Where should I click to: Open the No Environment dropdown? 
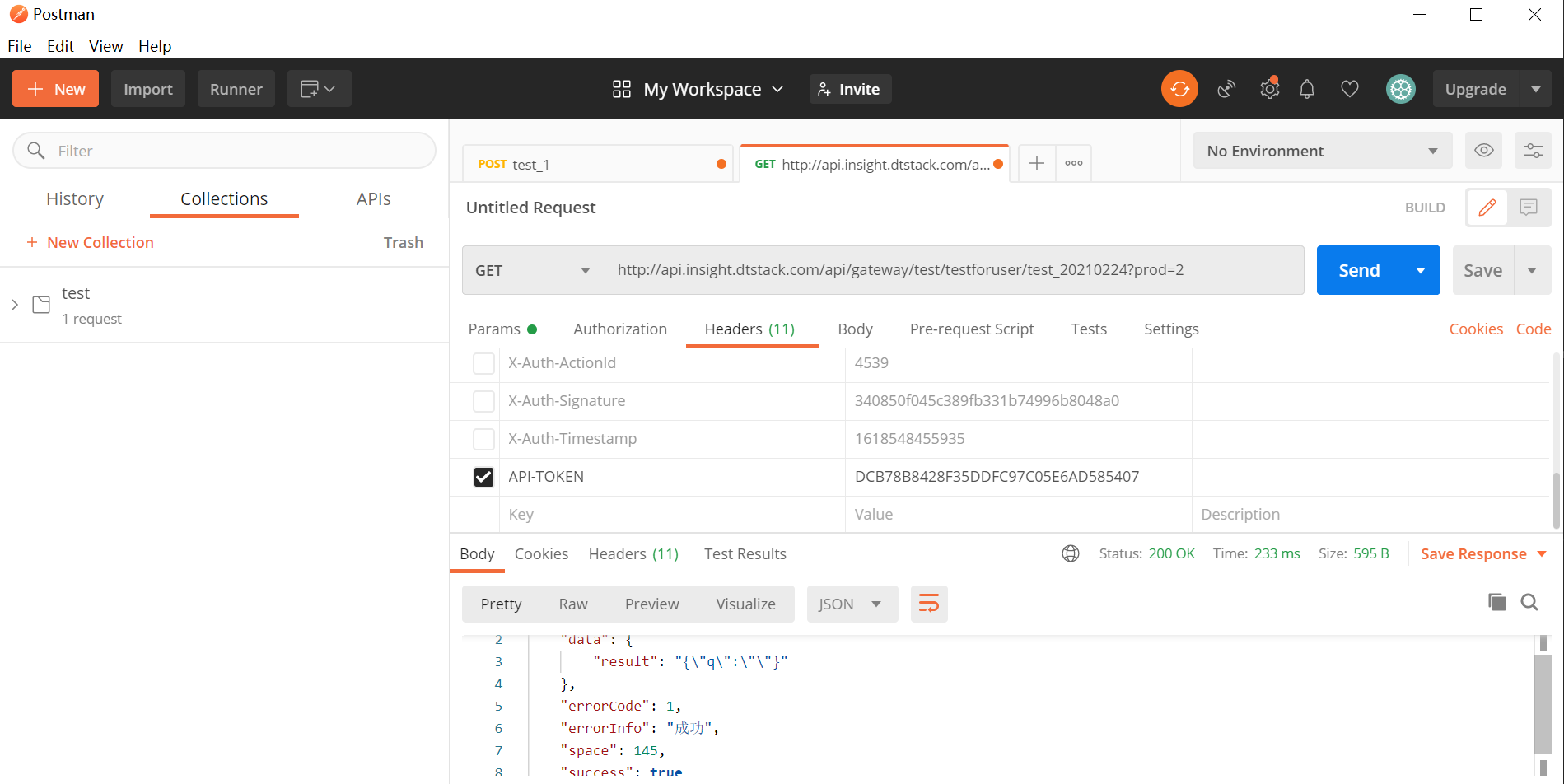pos(1323,151)
